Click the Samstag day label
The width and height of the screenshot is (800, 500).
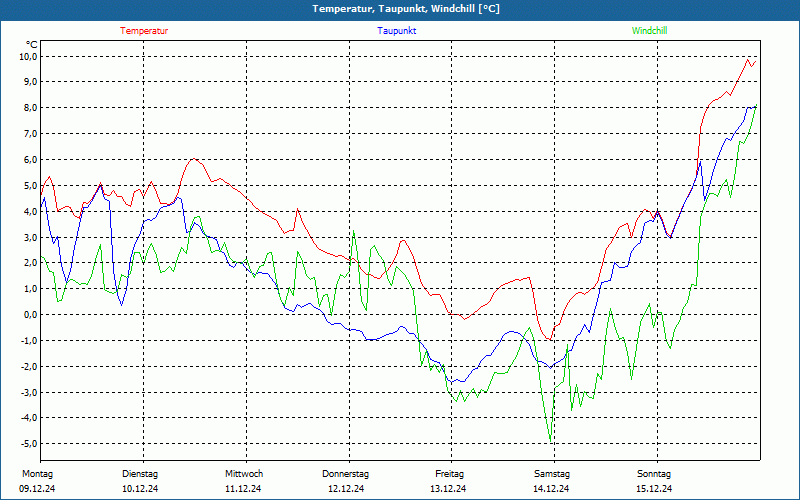tap(552, 474)
